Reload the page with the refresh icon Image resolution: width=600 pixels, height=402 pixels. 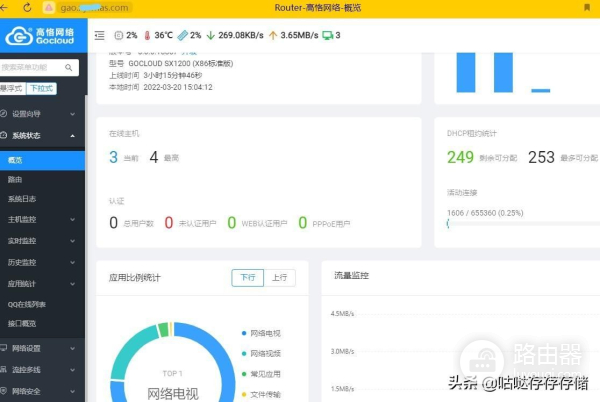(27, 8)
